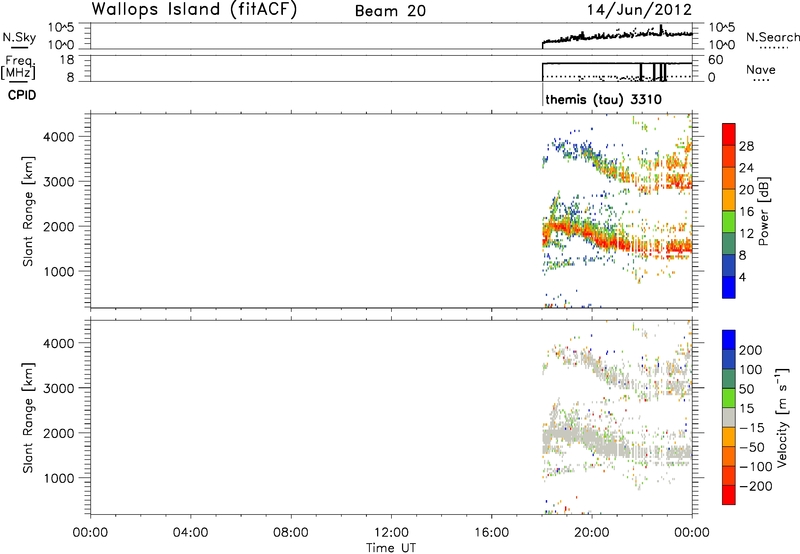Click the '20:00' time tick label
800x554 pixels.
point(591,533)
